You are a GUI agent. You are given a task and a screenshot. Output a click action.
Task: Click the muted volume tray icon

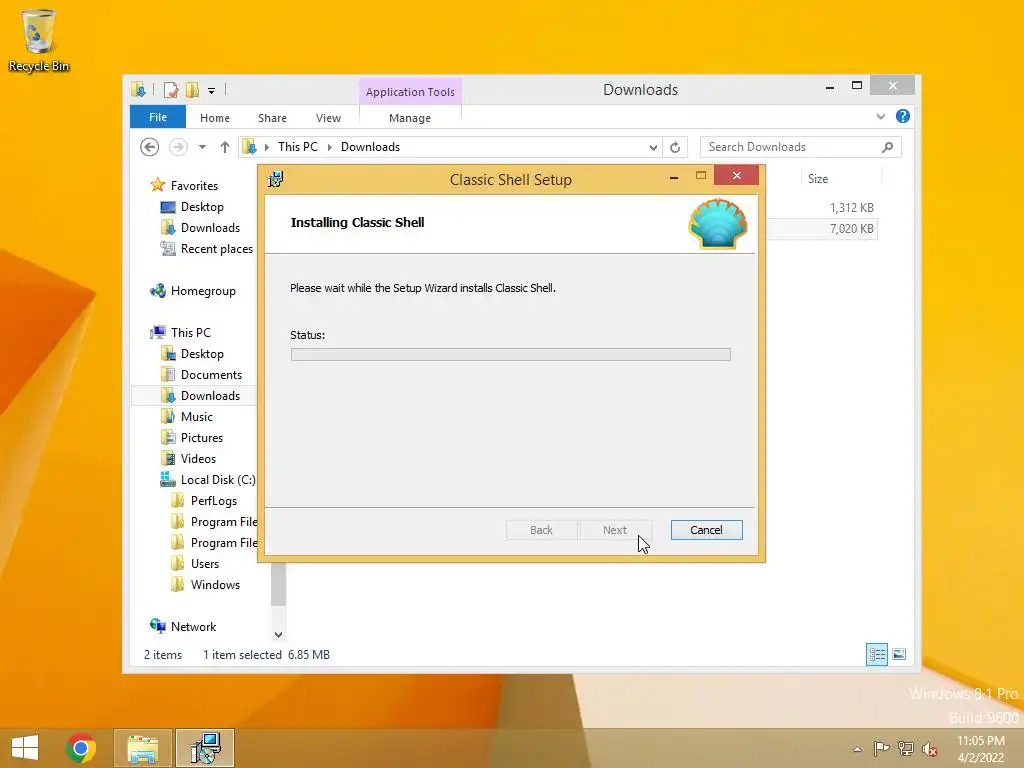(929, 749)
